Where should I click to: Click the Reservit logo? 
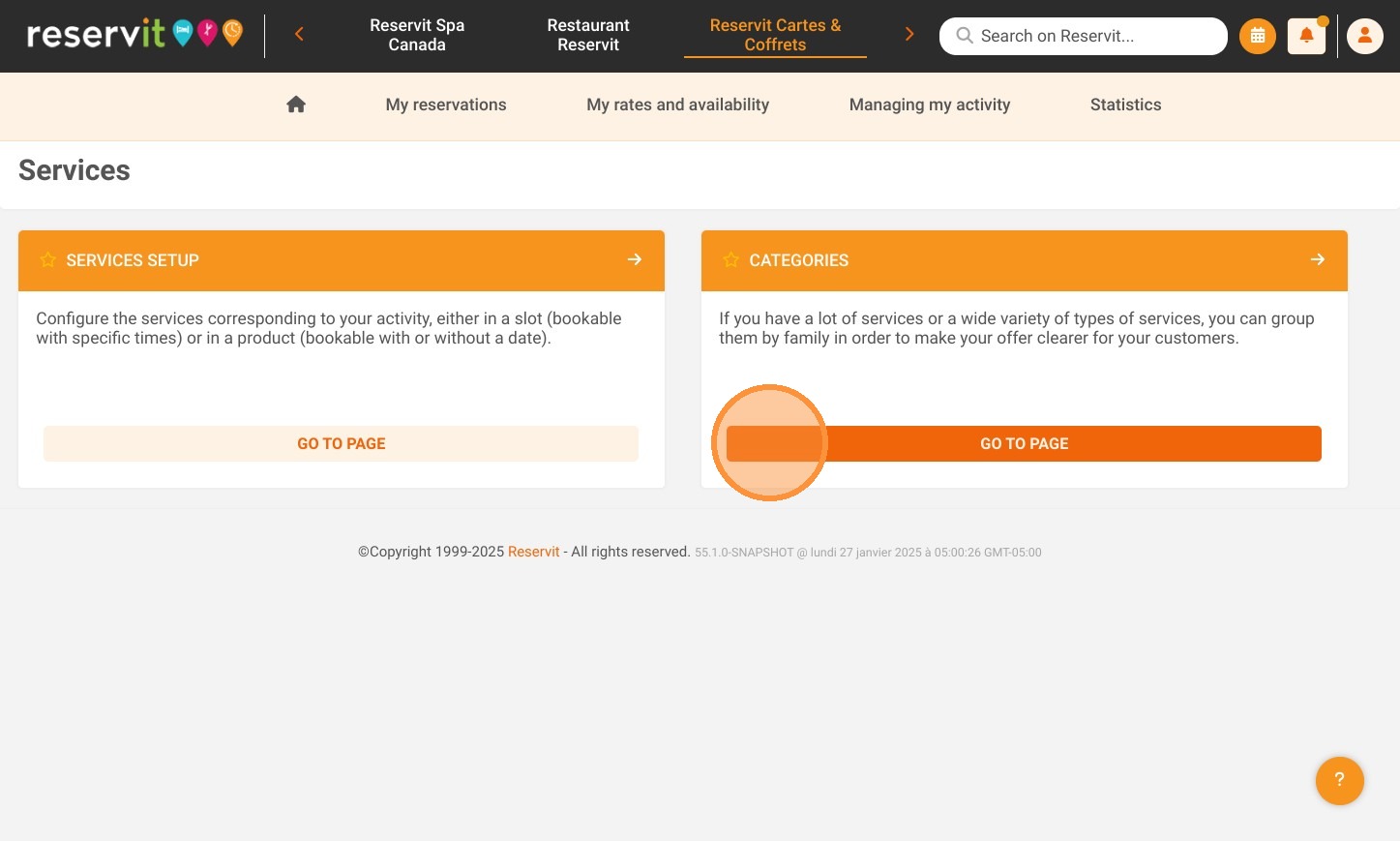point(134,34)
